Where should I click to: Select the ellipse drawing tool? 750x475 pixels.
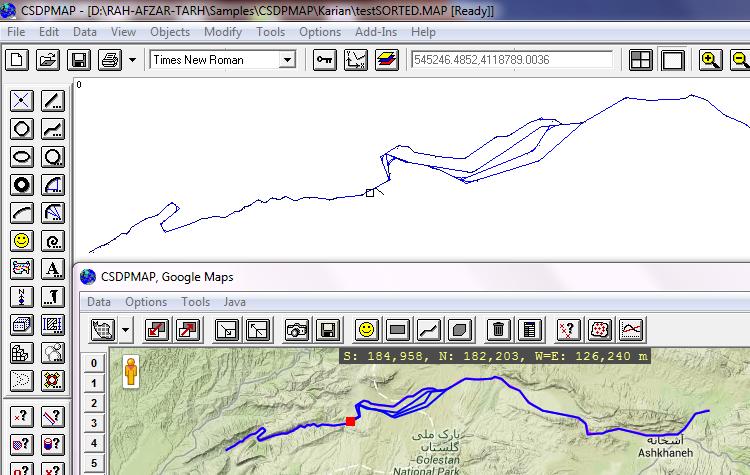pyautogui.click(x=22, y=157)
